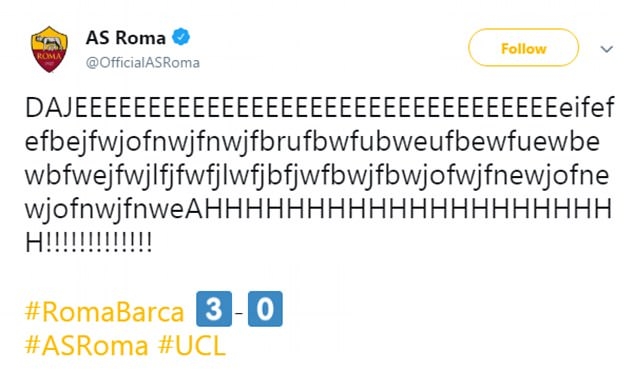Open the #UCL hashtag
This screenshot has height=370, width=634.
click(x=192, y=346)
